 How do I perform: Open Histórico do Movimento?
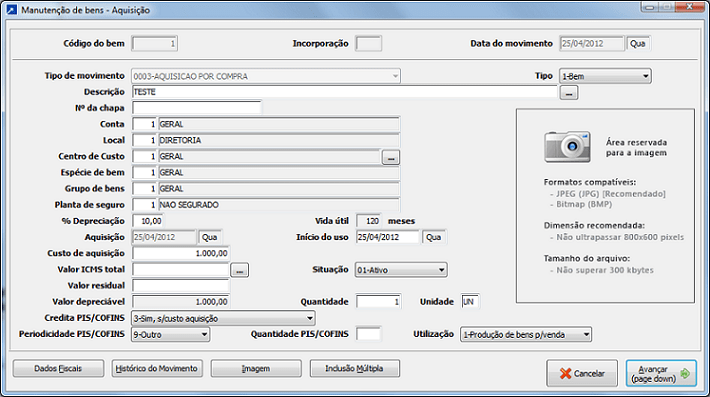pyautogui.click(x=157, y=368)
